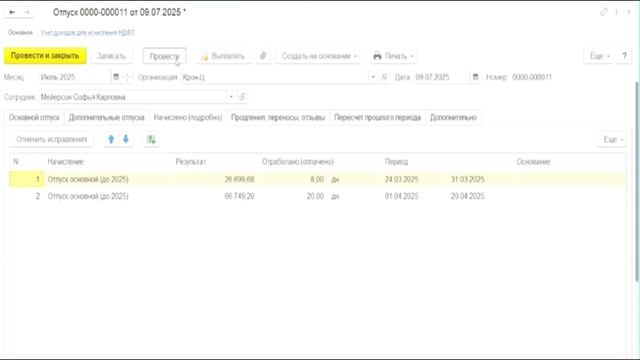Click the N column header
This screenshot has height=360, width=640.
point(16,162)
